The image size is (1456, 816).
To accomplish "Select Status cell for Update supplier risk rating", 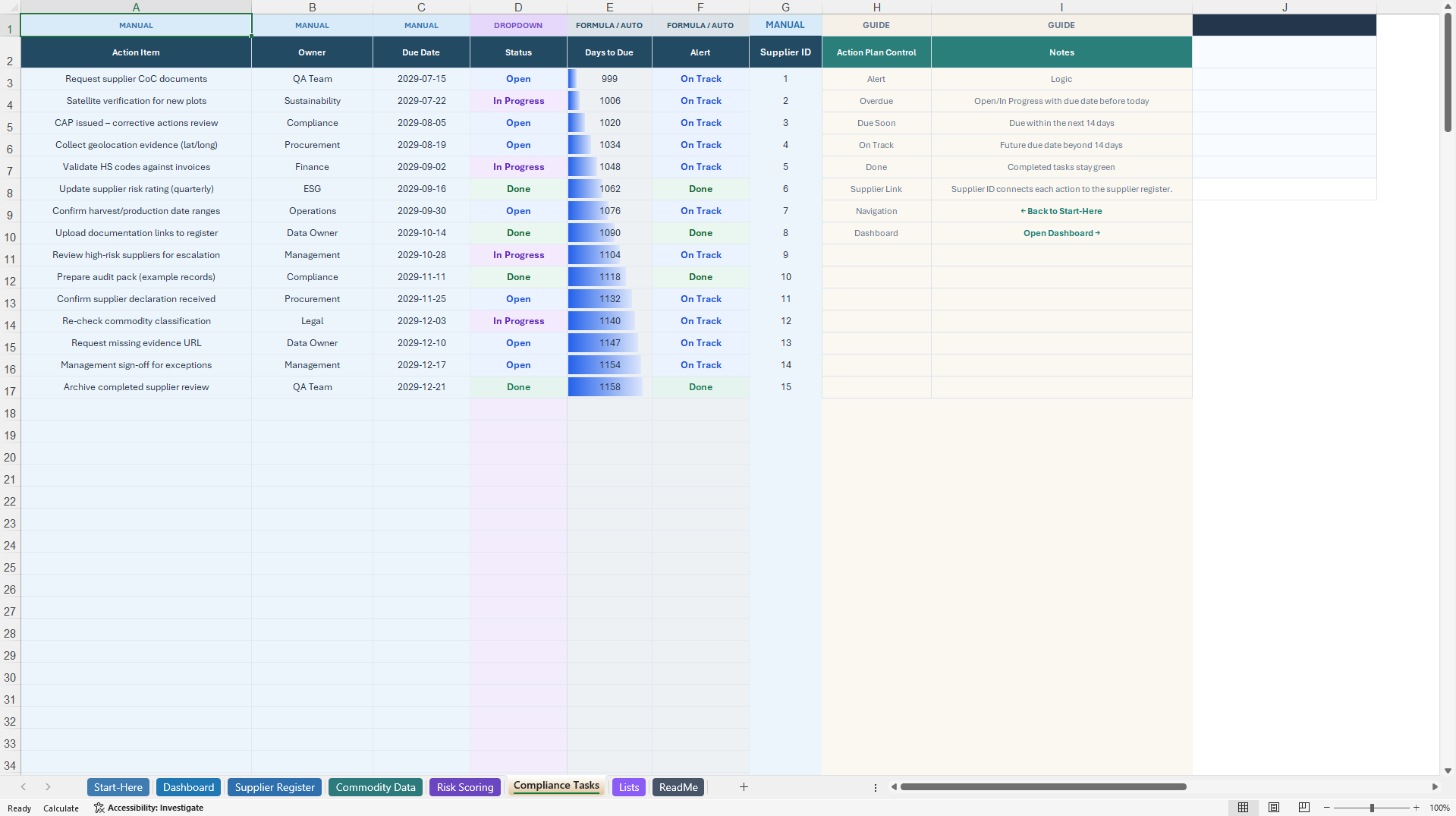I will [x=518, y=189].
